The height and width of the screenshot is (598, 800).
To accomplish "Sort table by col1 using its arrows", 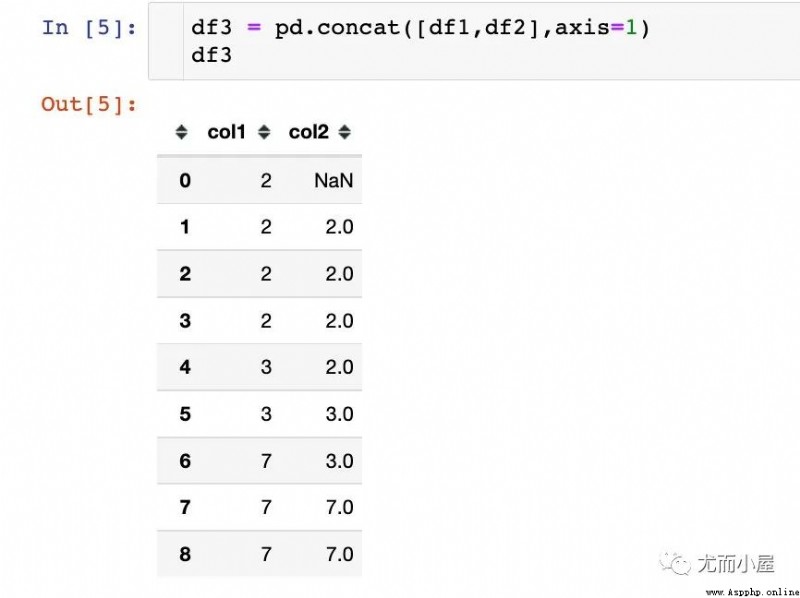I will click(264, 132).
